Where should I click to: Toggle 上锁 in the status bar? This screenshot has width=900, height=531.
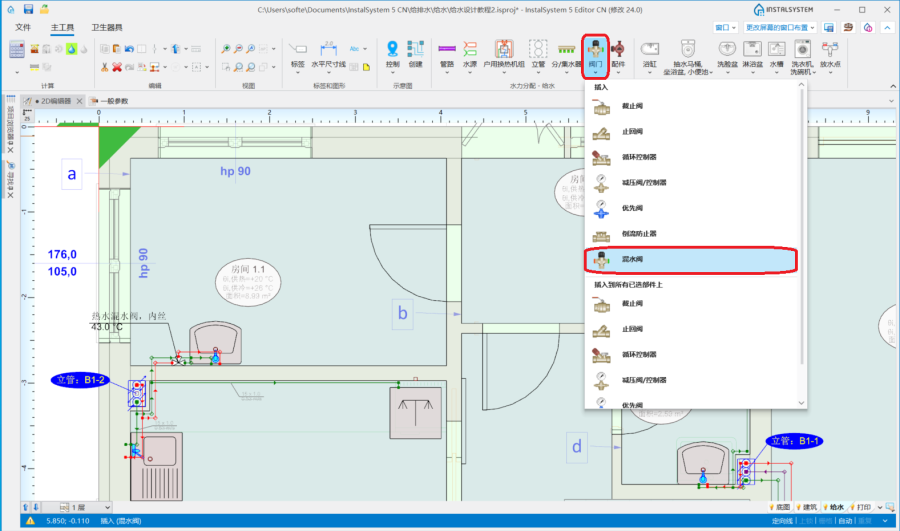click(x=806, y=521)
